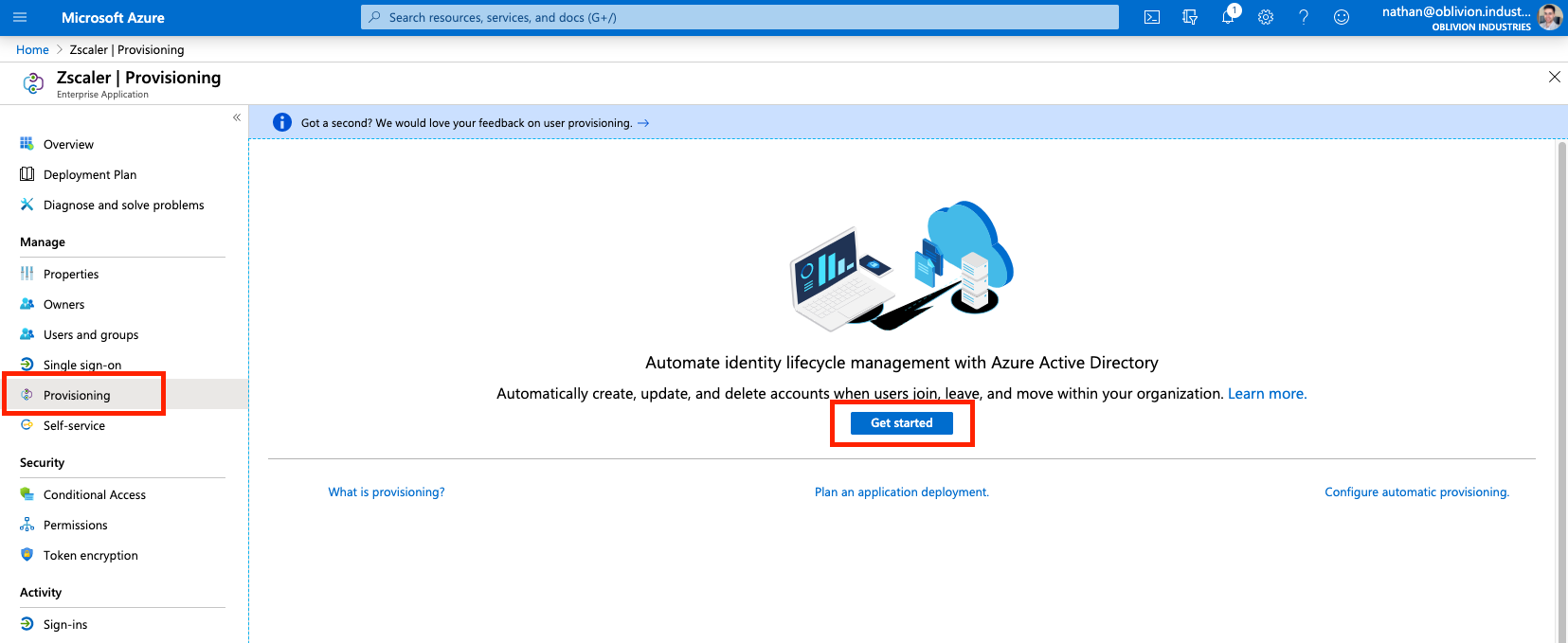Select Overview in the sidebar
The width and height of the screenshot is (1568, 643).
[68, 145]
